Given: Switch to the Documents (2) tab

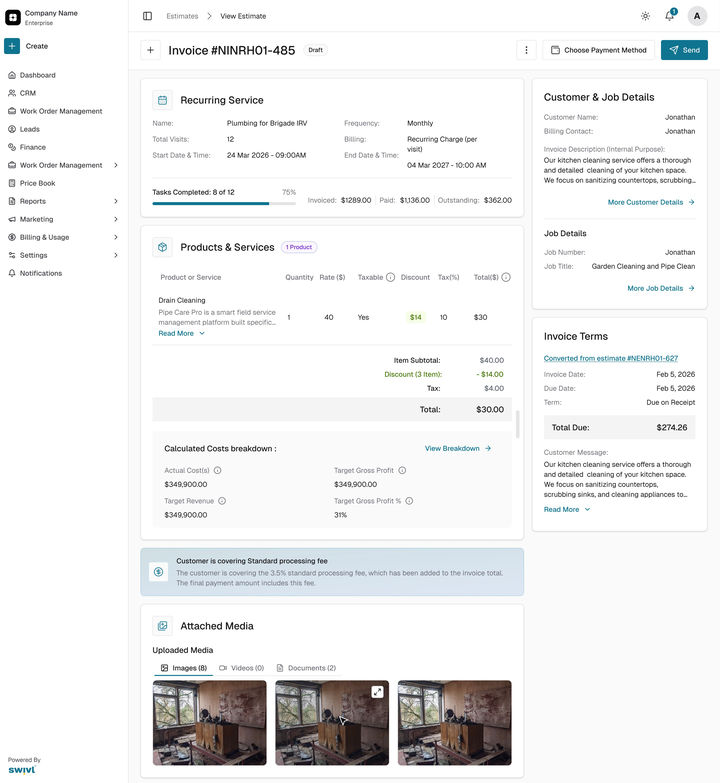Looking at the screenshot, I should pyautogui.click(x=306, y=668).
